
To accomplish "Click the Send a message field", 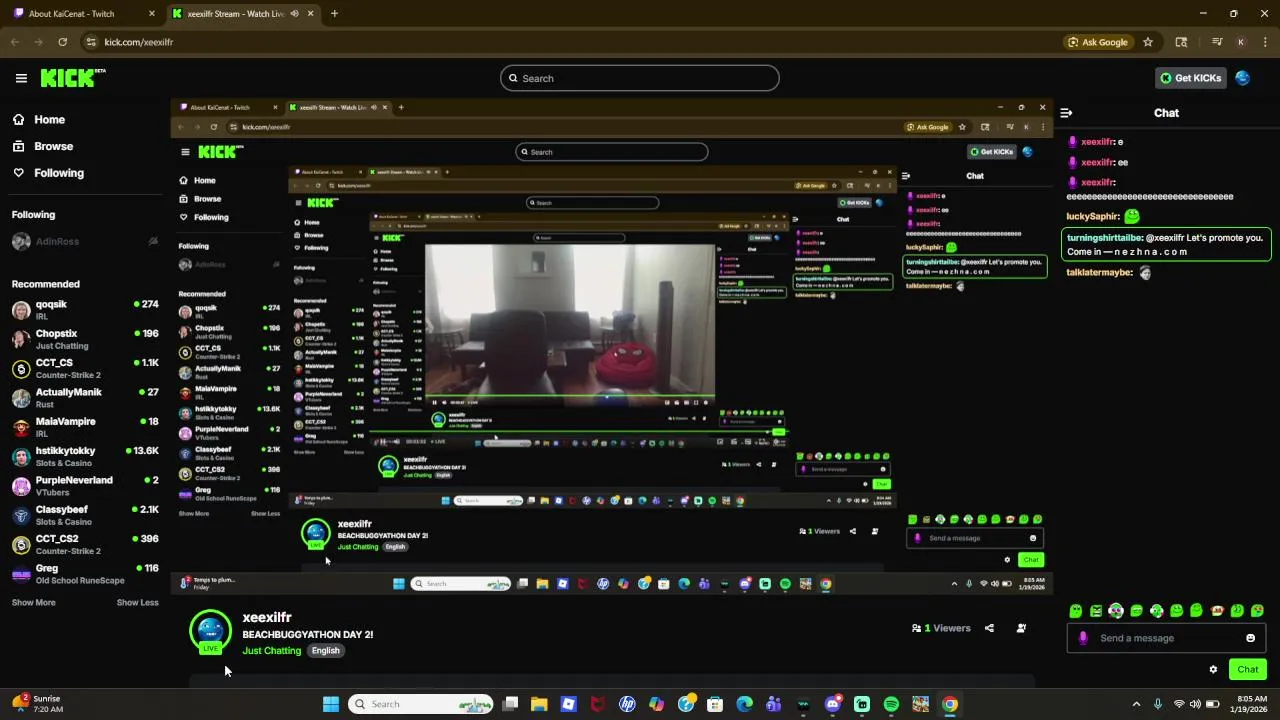I will pos(1166,638).
